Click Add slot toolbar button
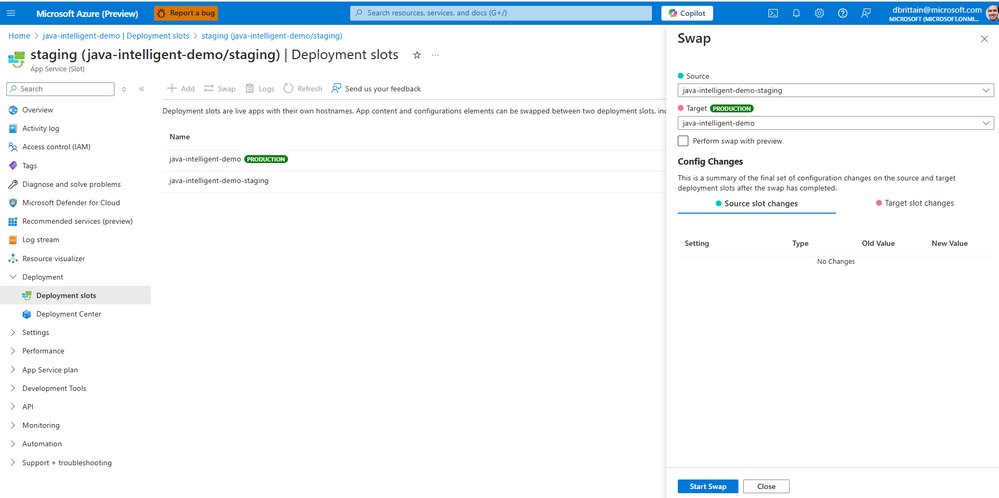999x498 pixels. [x=181, y=89]
